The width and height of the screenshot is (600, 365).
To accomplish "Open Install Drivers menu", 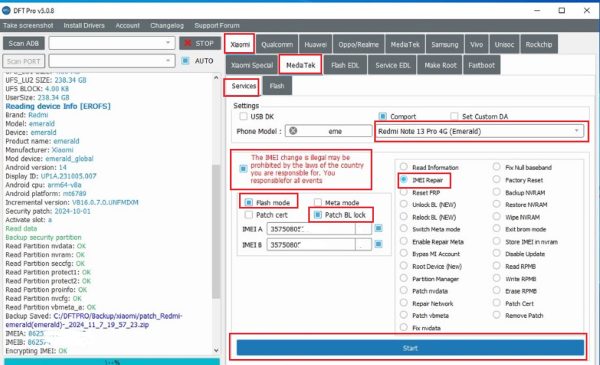I will pos(84,26).
